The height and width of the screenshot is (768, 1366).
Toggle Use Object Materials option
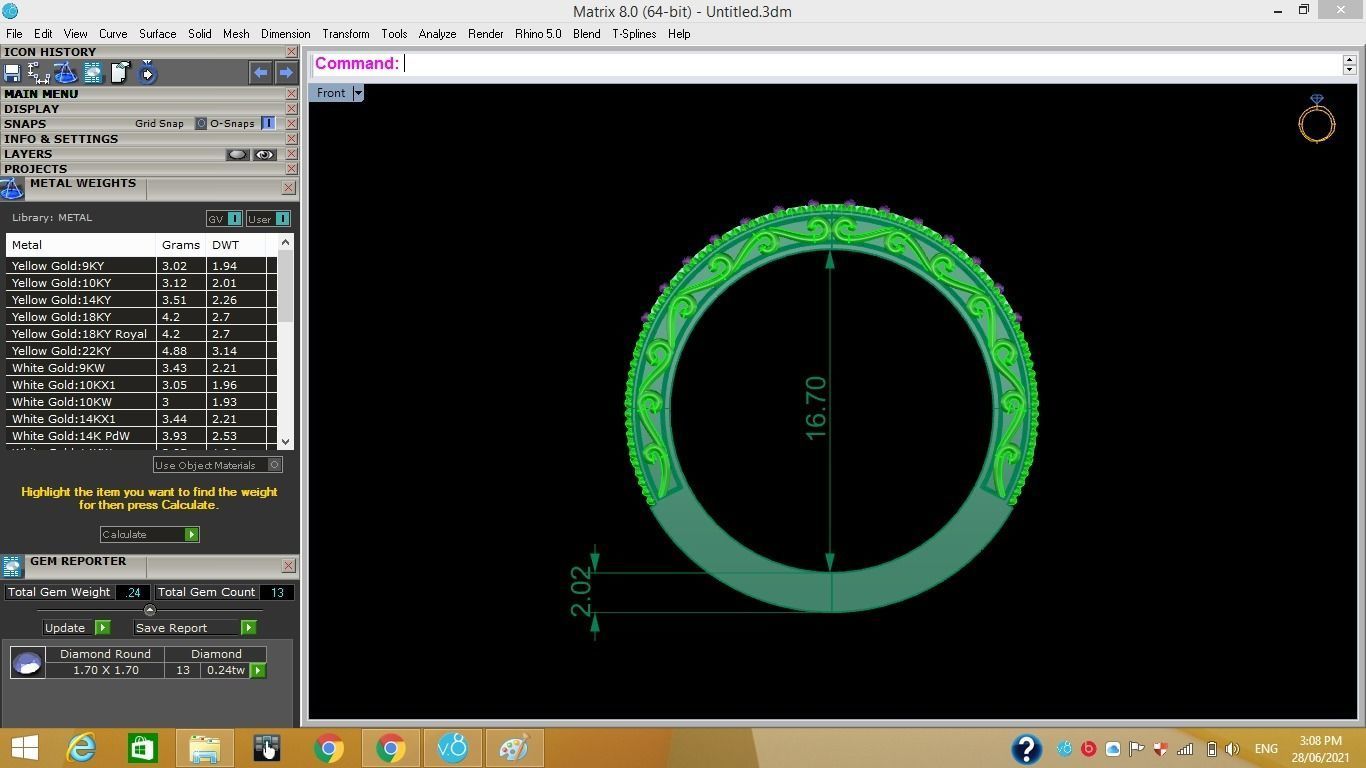tap(275, 465)
